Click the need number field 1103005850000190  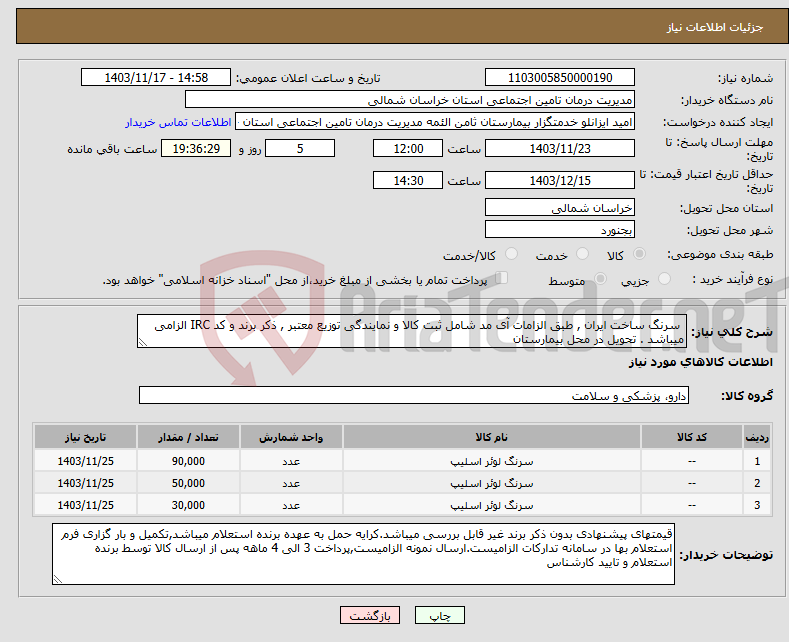click(560, 77)
